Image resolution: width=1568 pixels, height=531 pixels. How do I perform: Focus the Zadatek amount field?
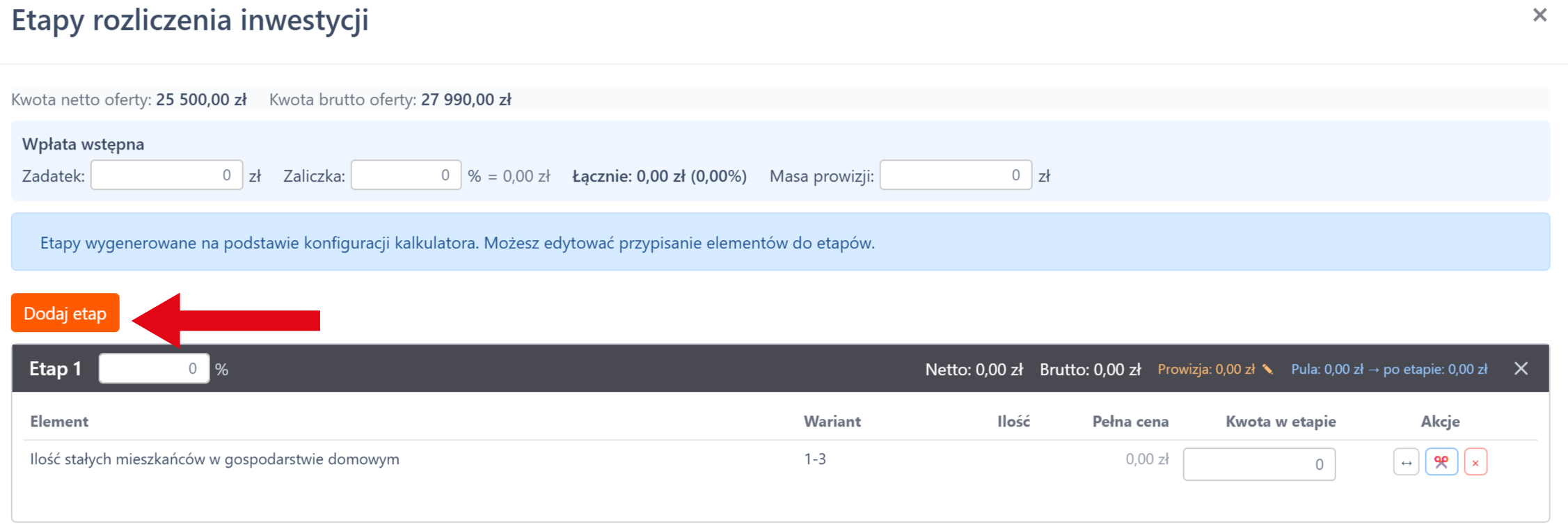(166, 175)
